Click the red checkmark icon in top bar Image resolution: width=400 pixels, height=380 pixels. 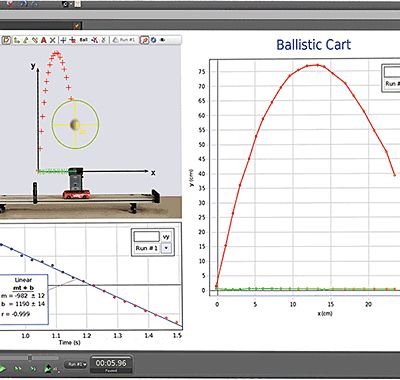pos(11,4)
